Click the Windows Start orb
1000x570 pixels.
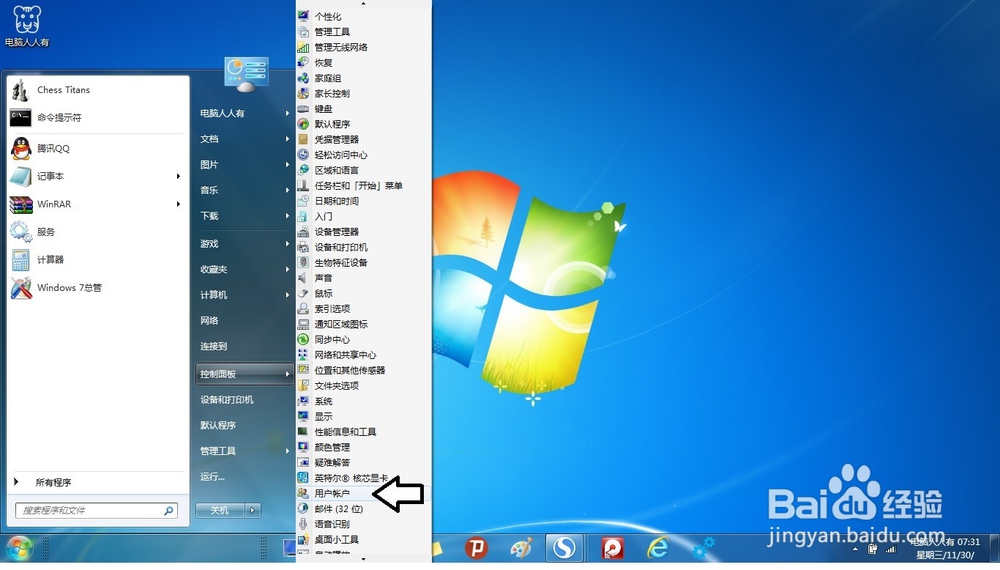[20, 548]
